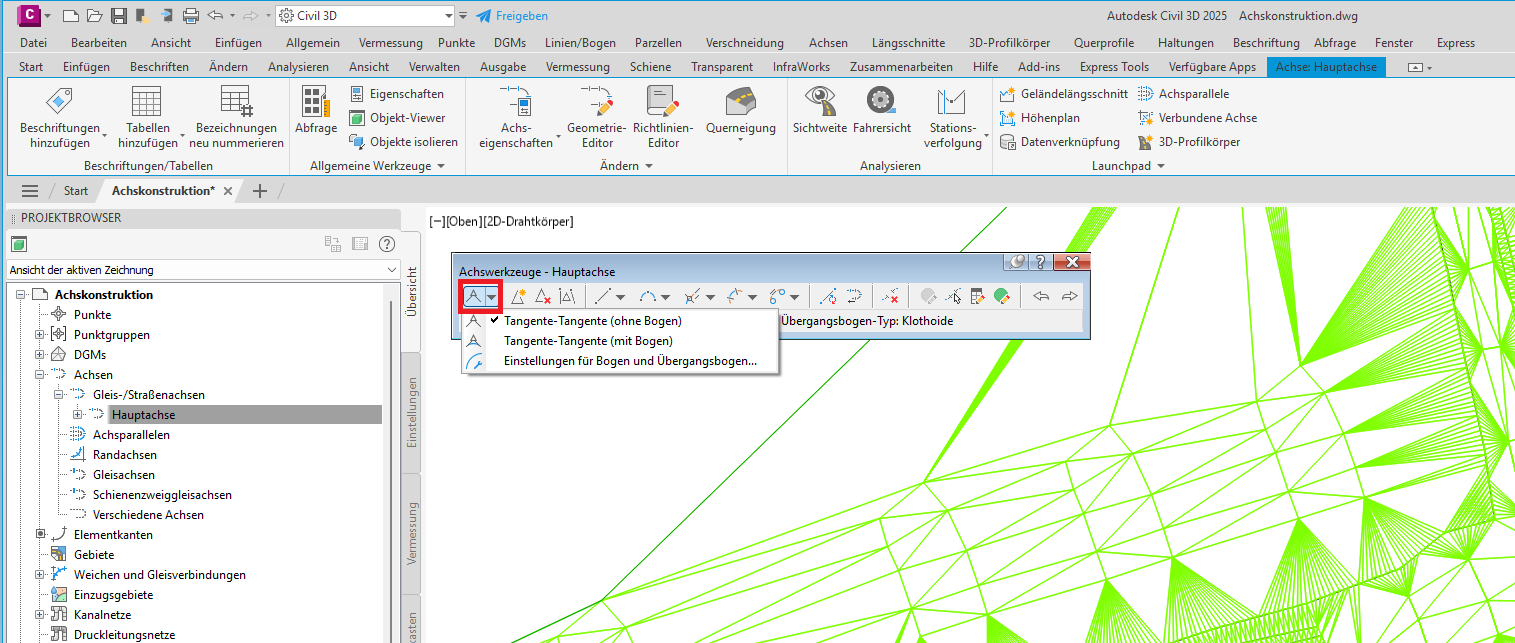Click the insert tangent intersection point icon
1515x643 pixels.
(518, 296)
